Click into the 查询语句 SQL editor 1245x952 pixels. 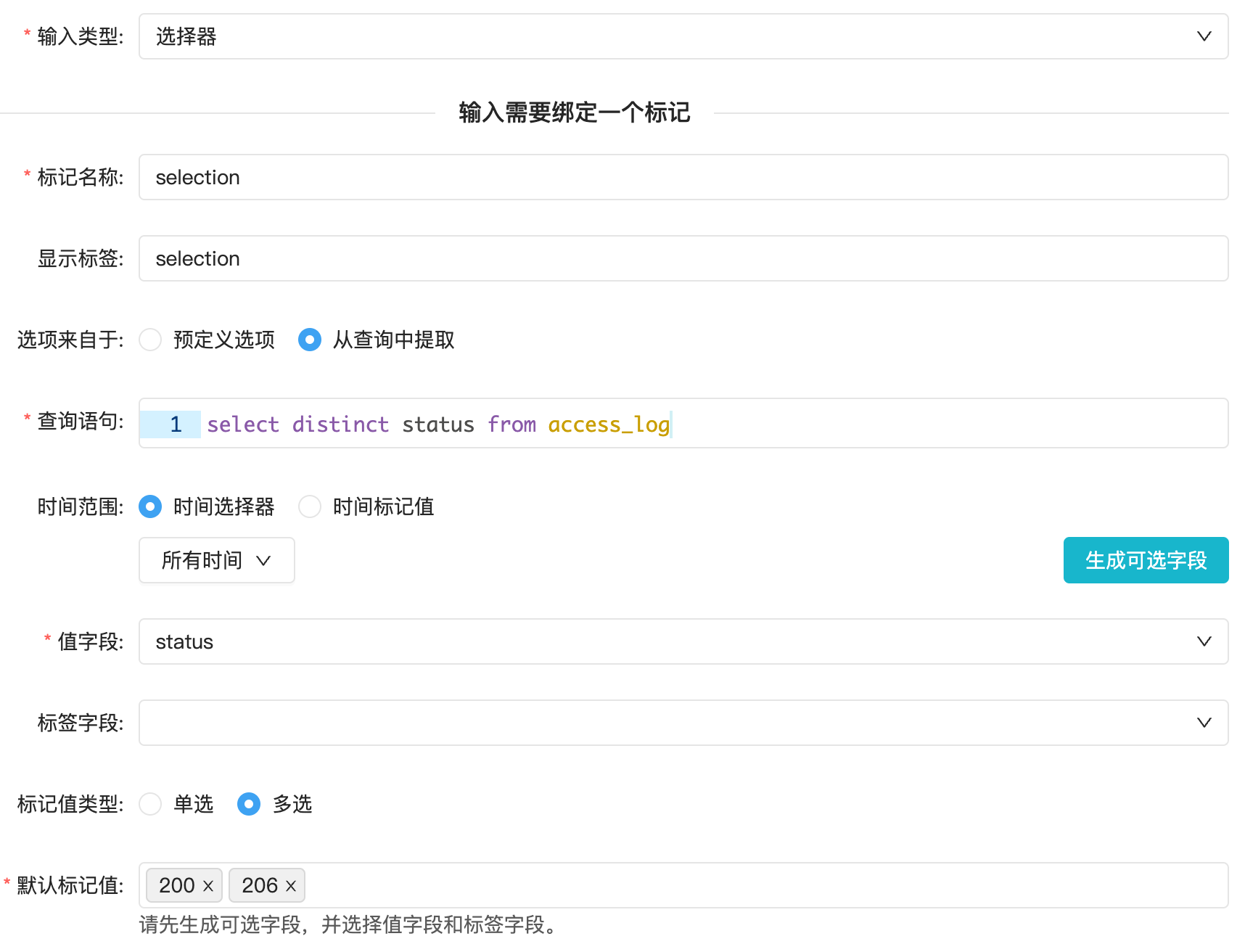click(x=683, y=423)
